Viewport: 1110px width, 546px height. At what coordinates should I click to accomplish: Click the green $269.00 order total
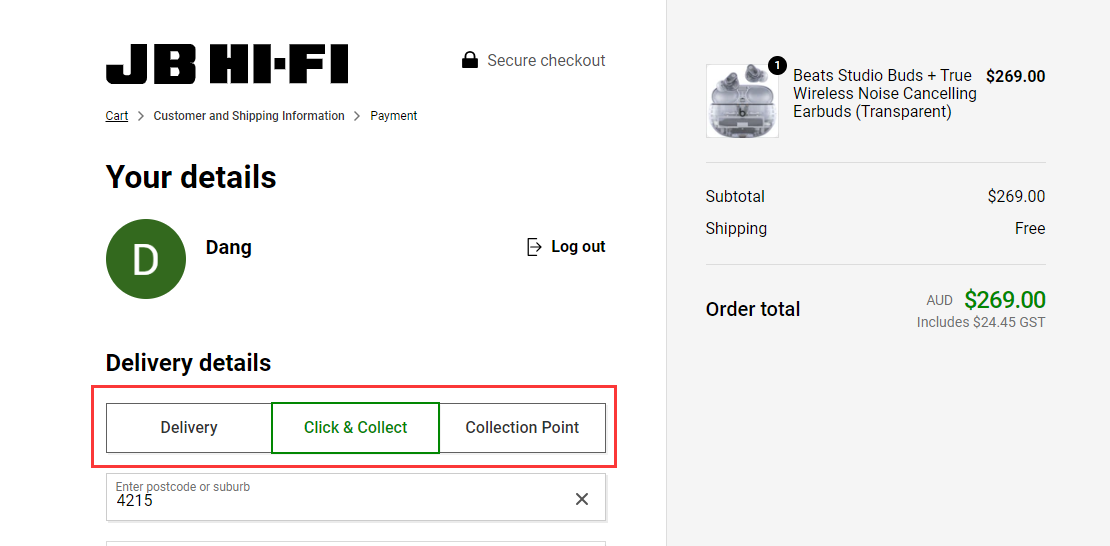(x=1005, y=300)
